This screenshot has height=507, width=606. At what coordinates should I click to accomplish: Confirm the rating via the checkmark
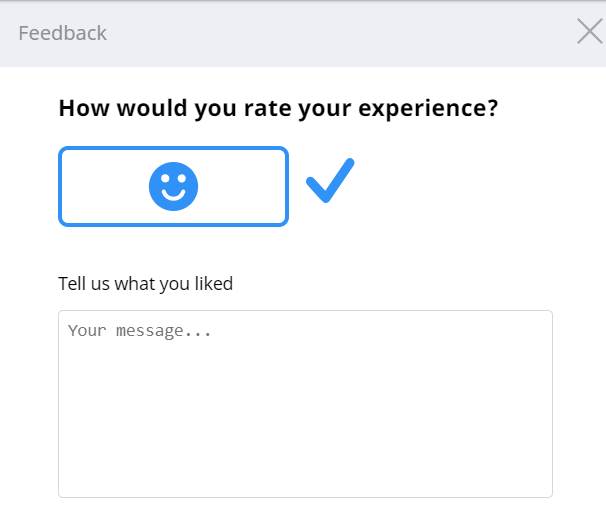pos(330,180)
